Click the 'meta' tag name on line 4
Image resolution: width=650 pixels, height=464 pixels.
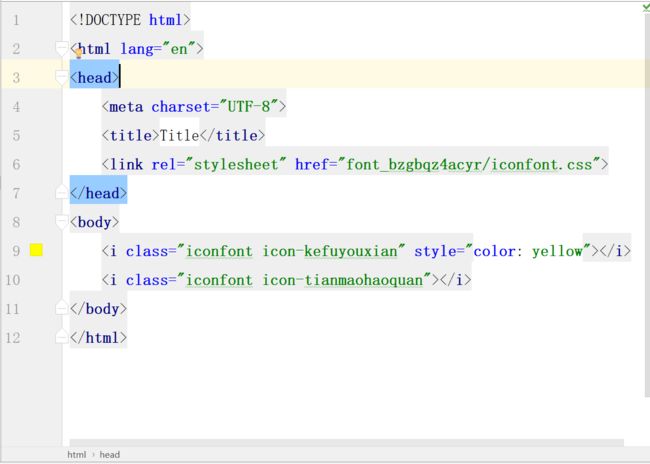tap(126, 107)
